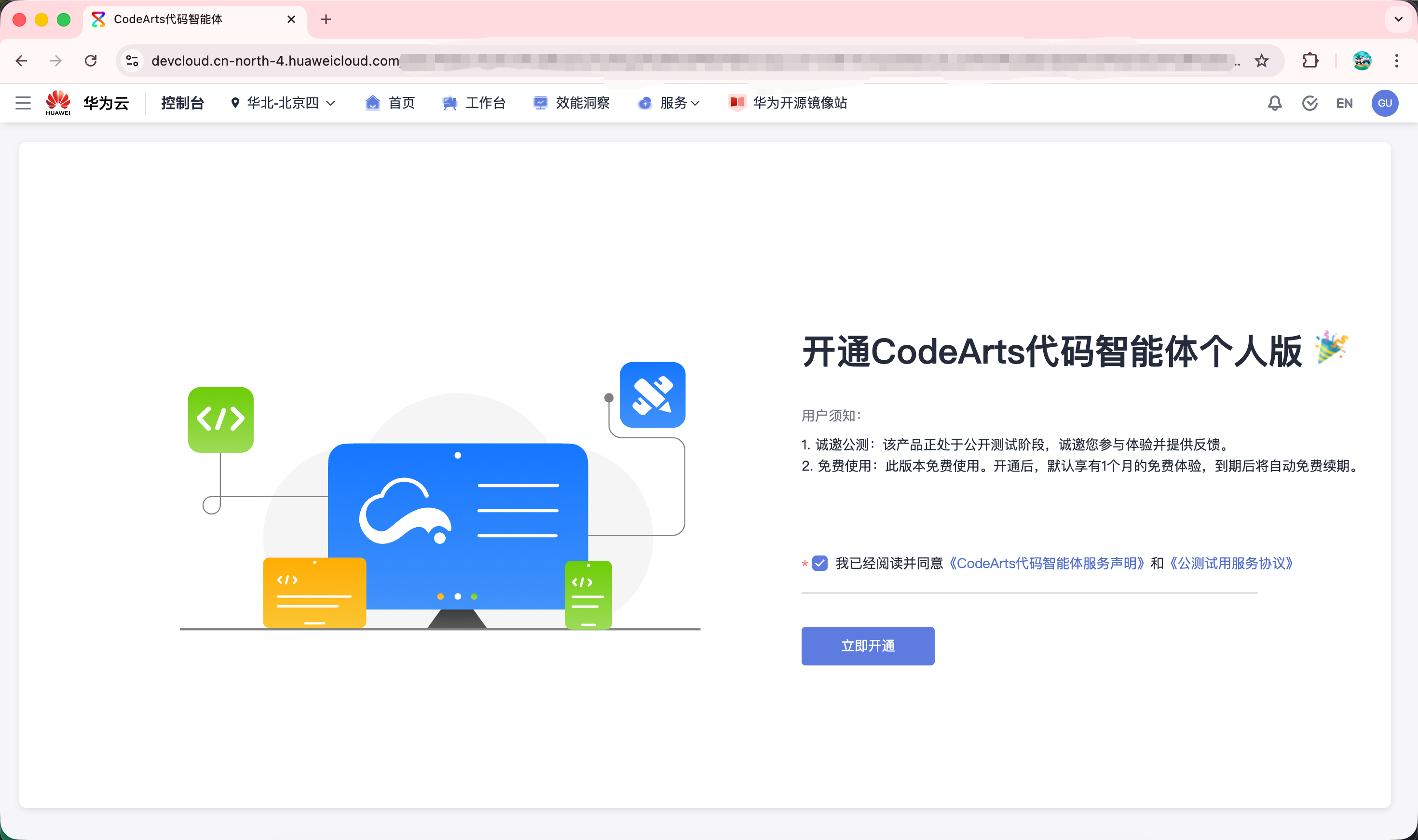The height and width of the screenshot is (840, 1418).
Task: Open the browser tab search chevron
Action: (1398, 19)
